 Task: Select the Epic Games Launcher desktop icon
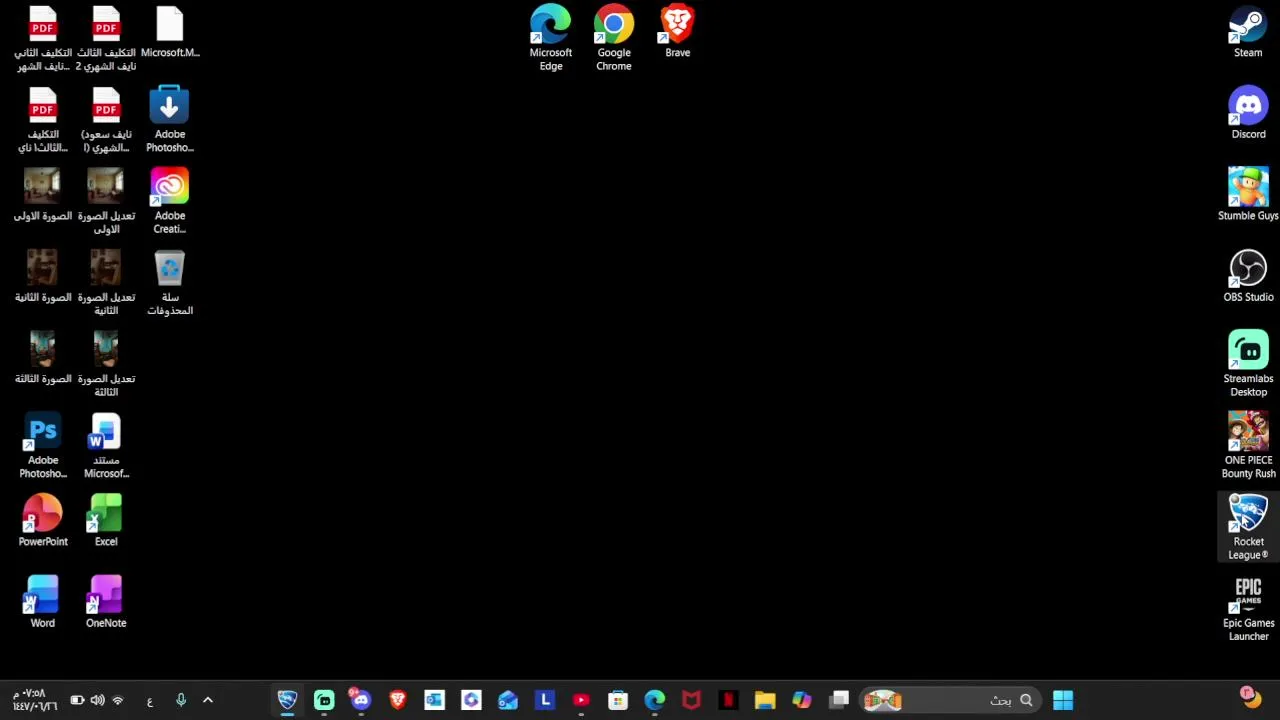1248,609
